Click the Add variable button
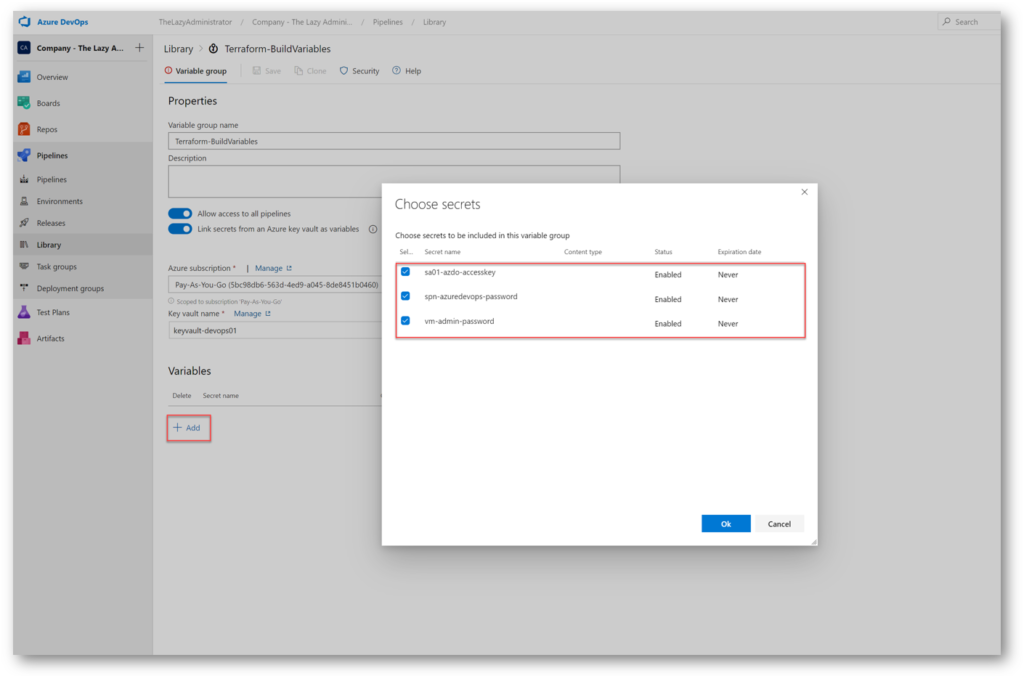 pyautogui.click(x=188, y=428)
